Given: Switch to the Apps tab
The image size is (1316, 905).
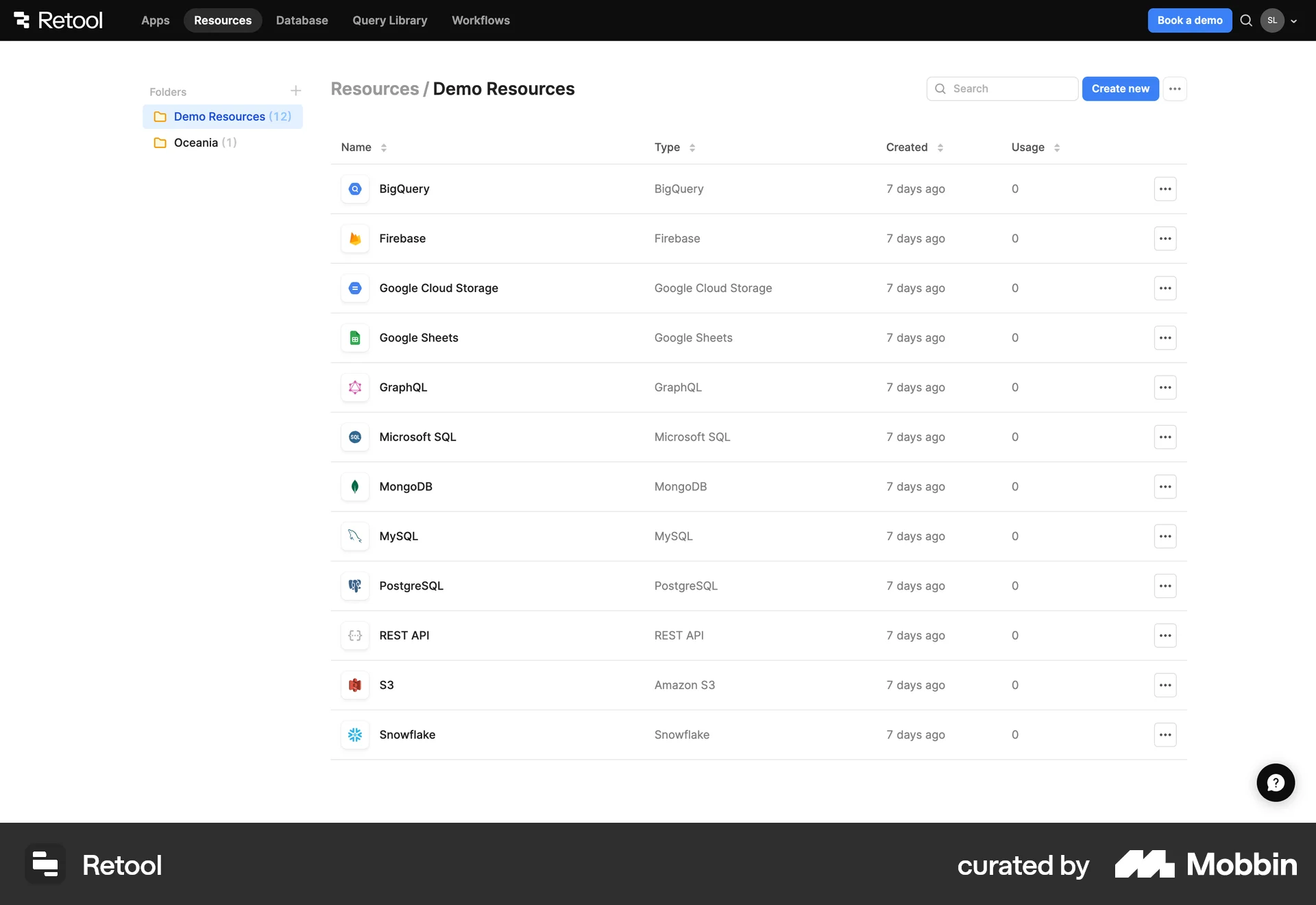Looking at the screenshot, I should point(155,21).
